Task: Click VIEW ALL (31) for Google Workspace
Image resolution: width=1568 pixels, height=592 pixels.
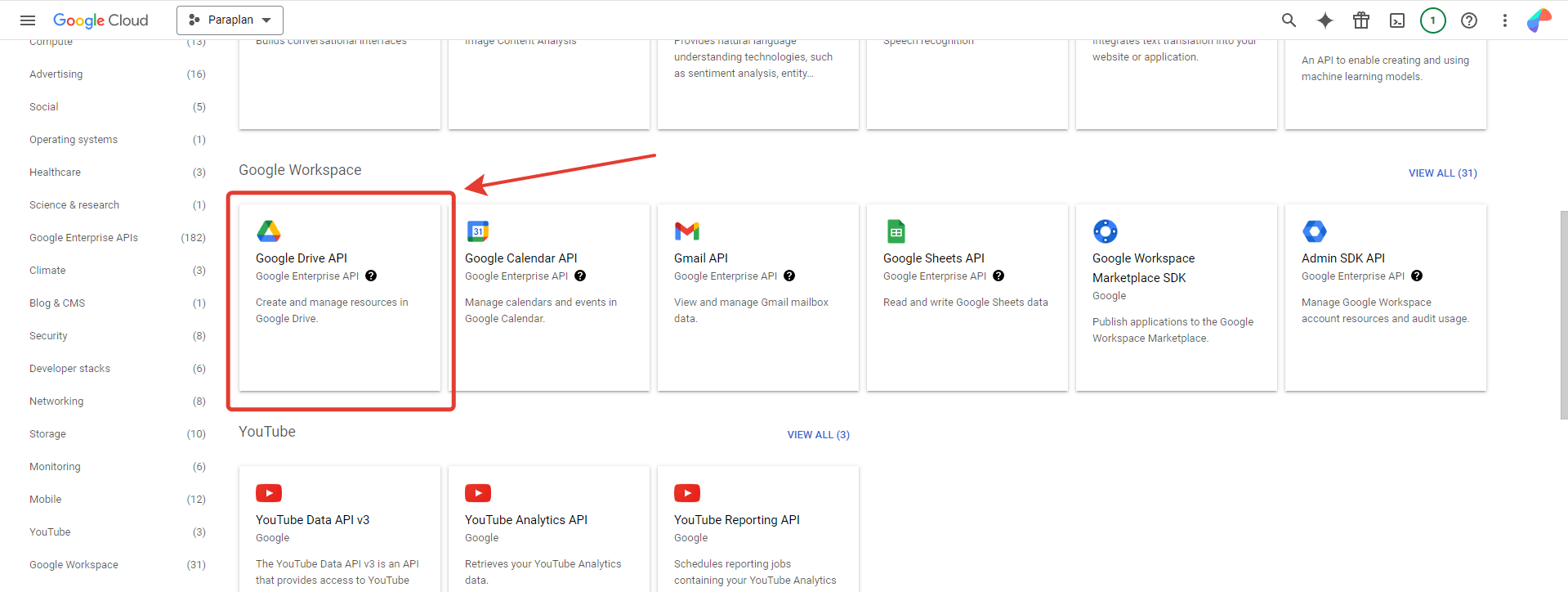Action: click(x=1442, y=173)
